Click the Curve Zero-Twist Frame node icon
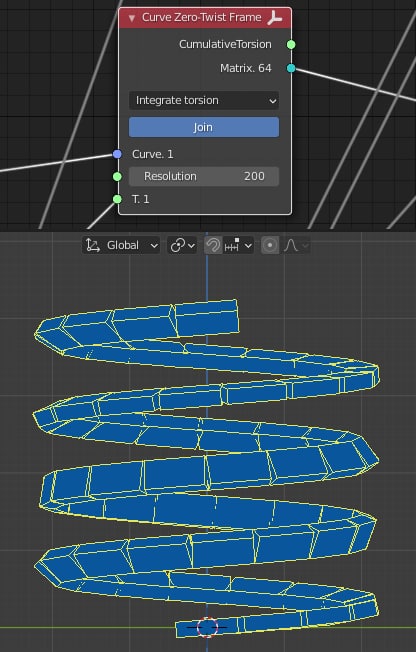Viewport: 416px width, 652px height. click(275, 18)
